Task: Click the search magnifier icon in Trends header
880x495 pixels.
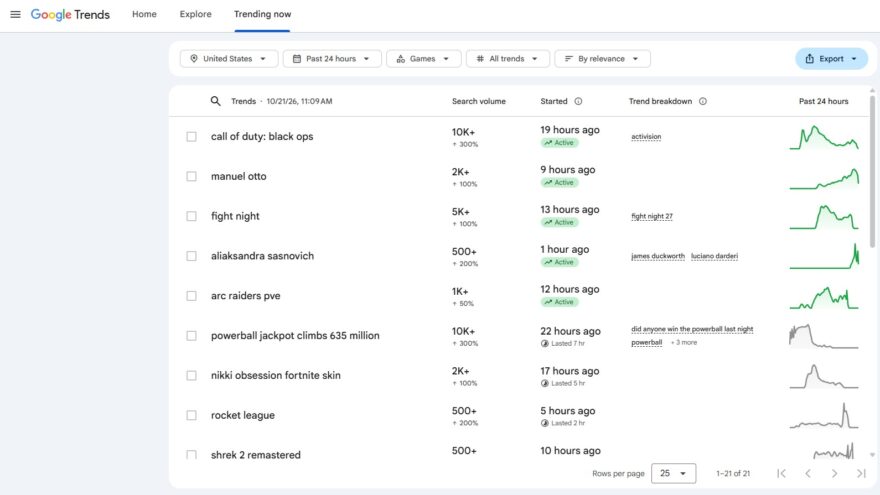Action: [216, 101]
